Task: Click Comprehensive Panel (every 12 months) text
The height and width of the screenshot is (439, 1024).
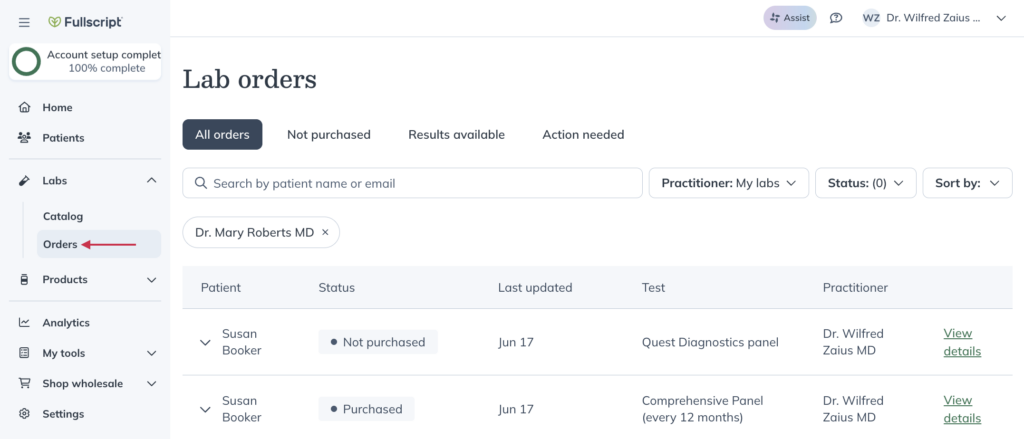Action: [x=703, y=409]
